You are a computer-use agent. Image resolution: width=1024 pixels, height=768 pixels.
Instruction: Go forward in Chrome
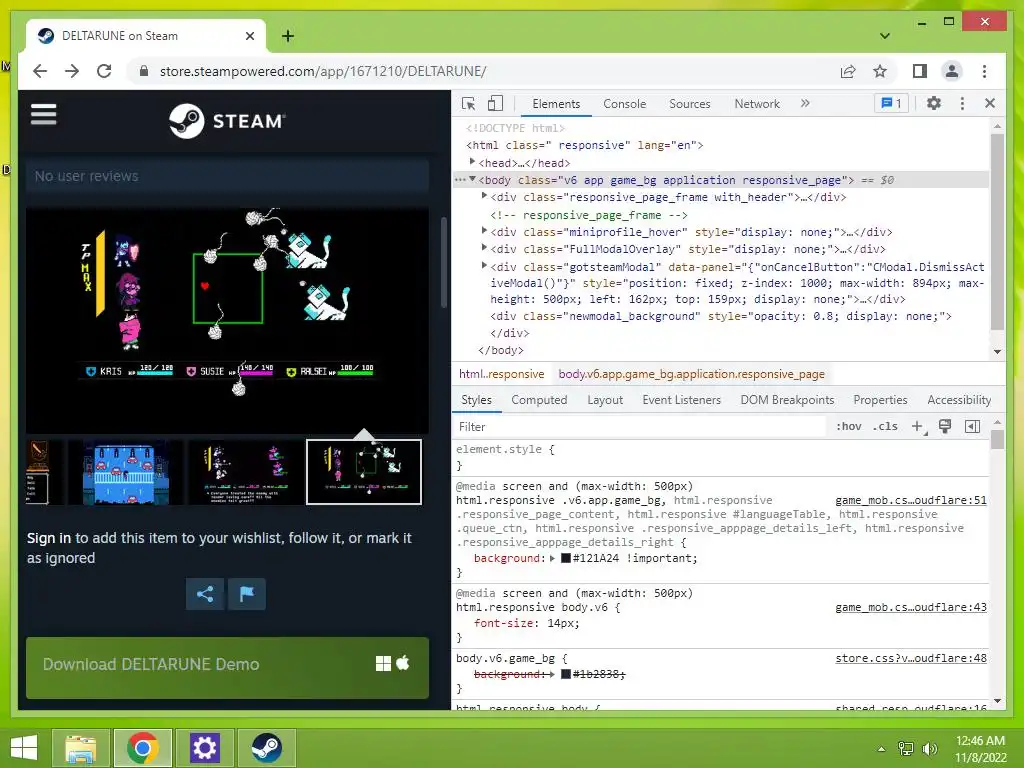[72, 71]
